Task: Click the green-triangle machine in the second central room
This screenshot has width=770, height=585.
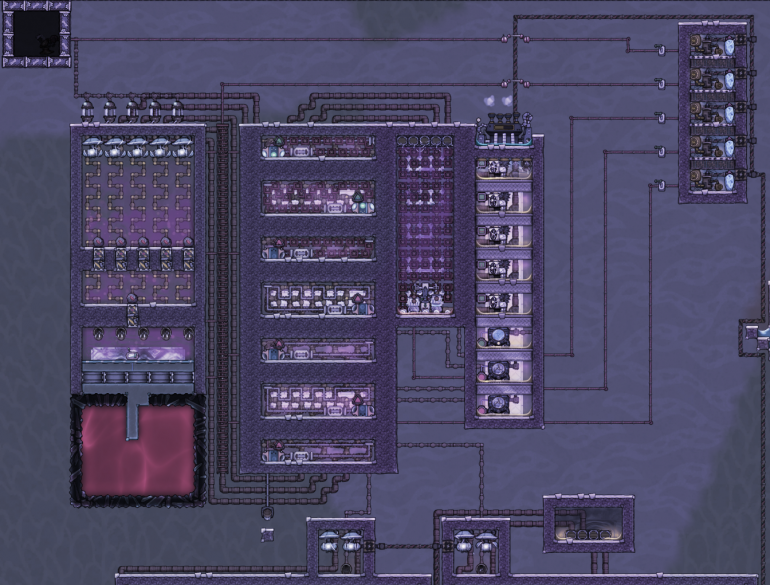Action: (361, 202)
